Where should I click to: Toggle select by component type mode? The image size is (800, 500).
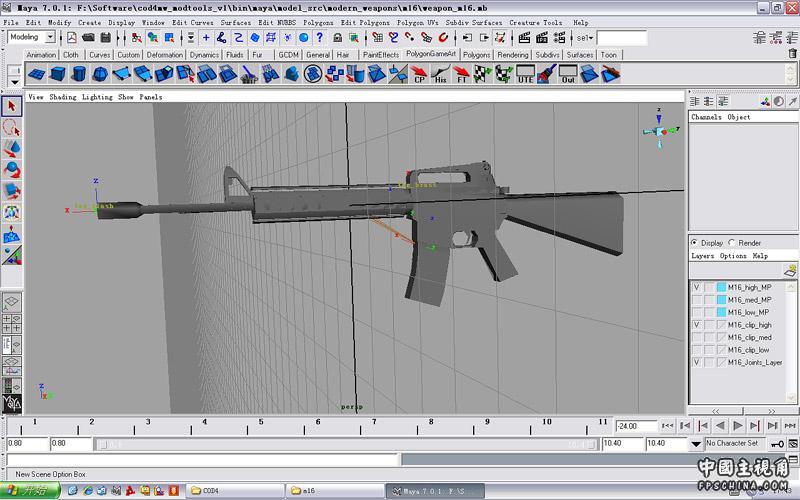[x=169, y=38]
